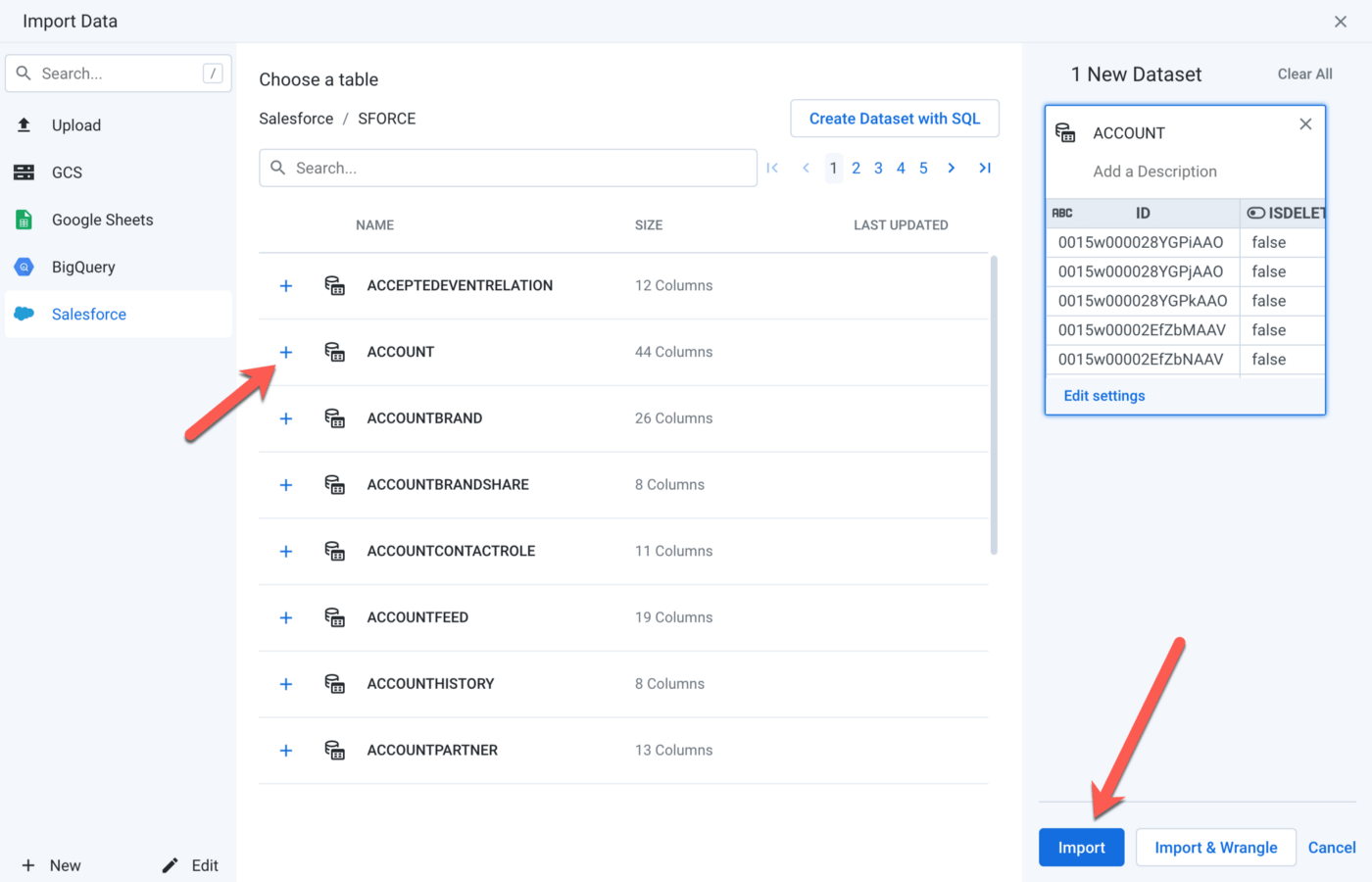This screenshot has height=882, width=1372.
Task: Click the dataset icon in the ACCOUNT card
Action: [1065, 132]
